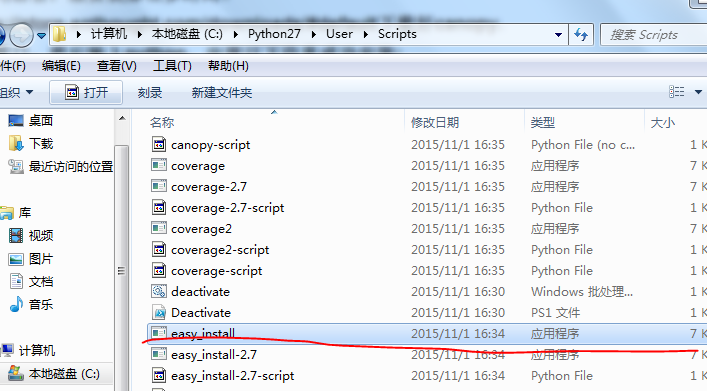Click the easy_install-2.7-script file icon
Viewport: 707px width, 391px height.
[x=159, y=375]
